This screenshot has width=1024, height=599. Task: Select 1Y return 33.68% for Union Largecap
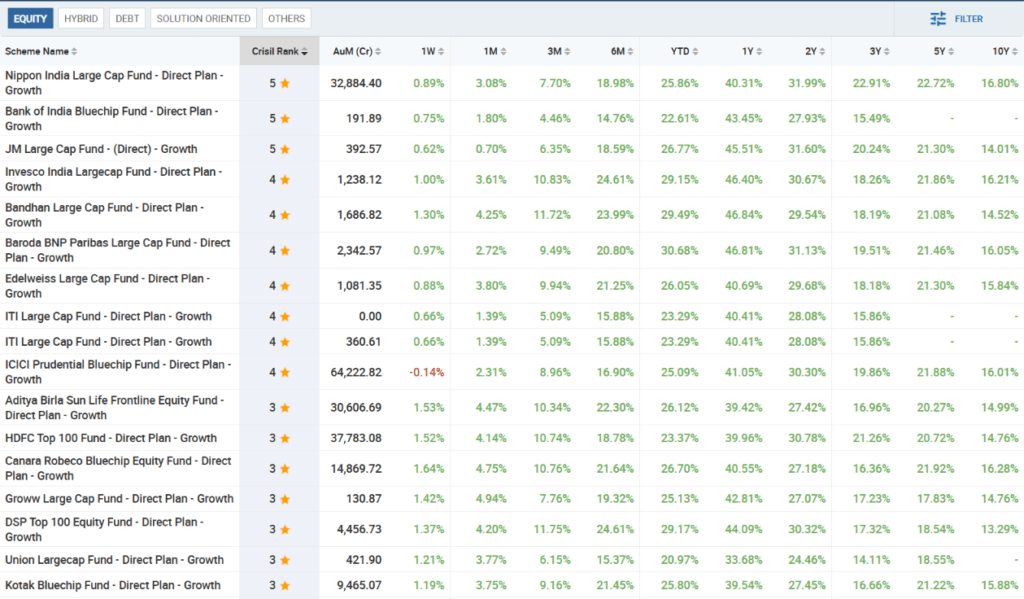click(743, 560)
